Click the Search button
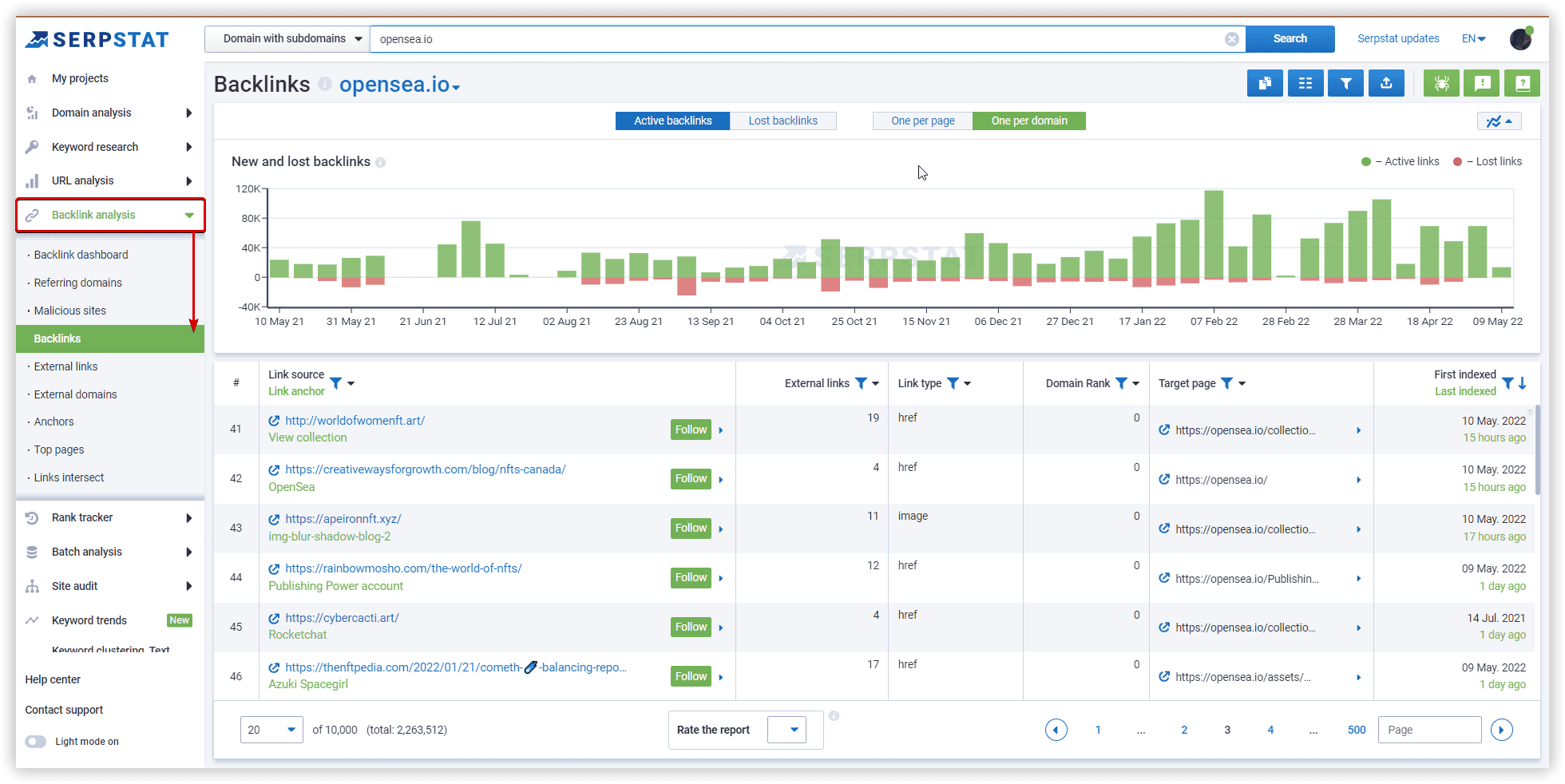The width and height of the screenshot is (1565, 784). (1290, 39)
